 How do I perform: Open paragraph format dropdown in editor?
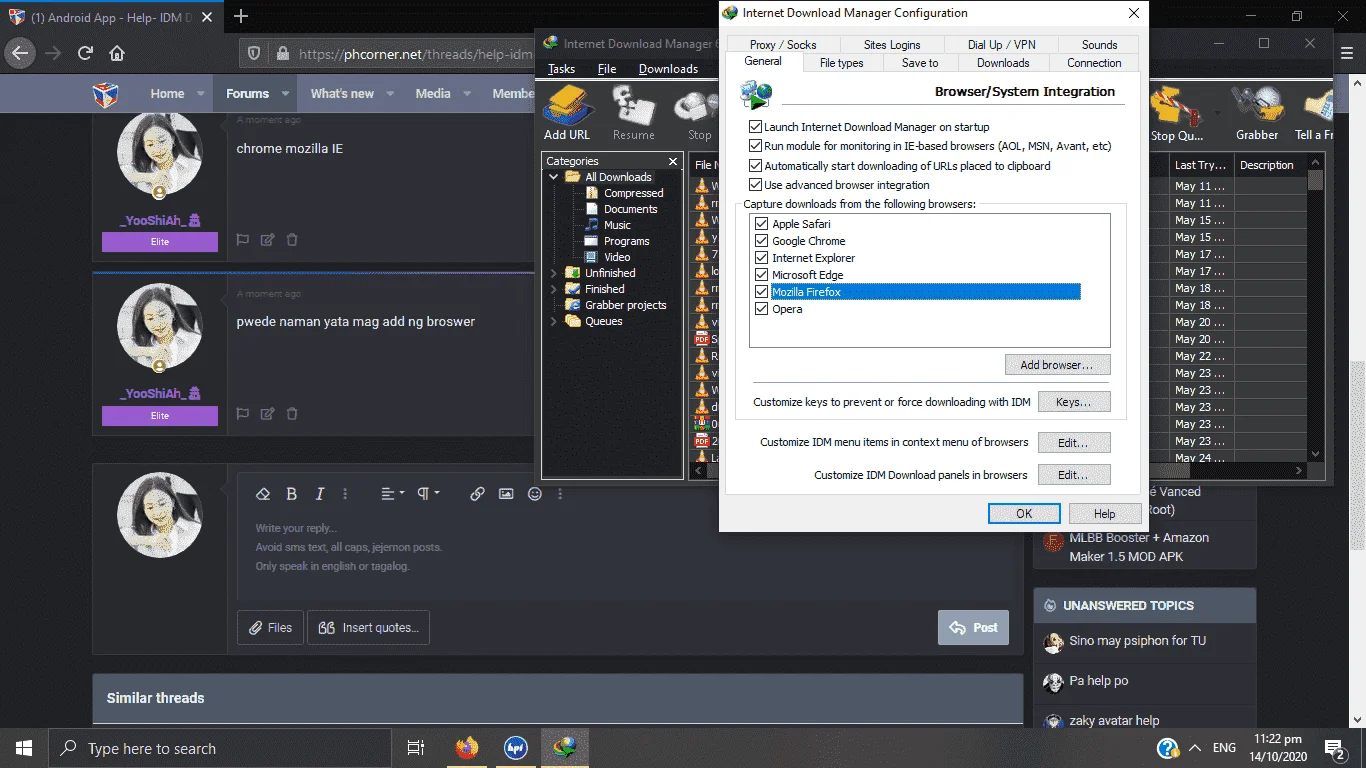click(428, 494)
